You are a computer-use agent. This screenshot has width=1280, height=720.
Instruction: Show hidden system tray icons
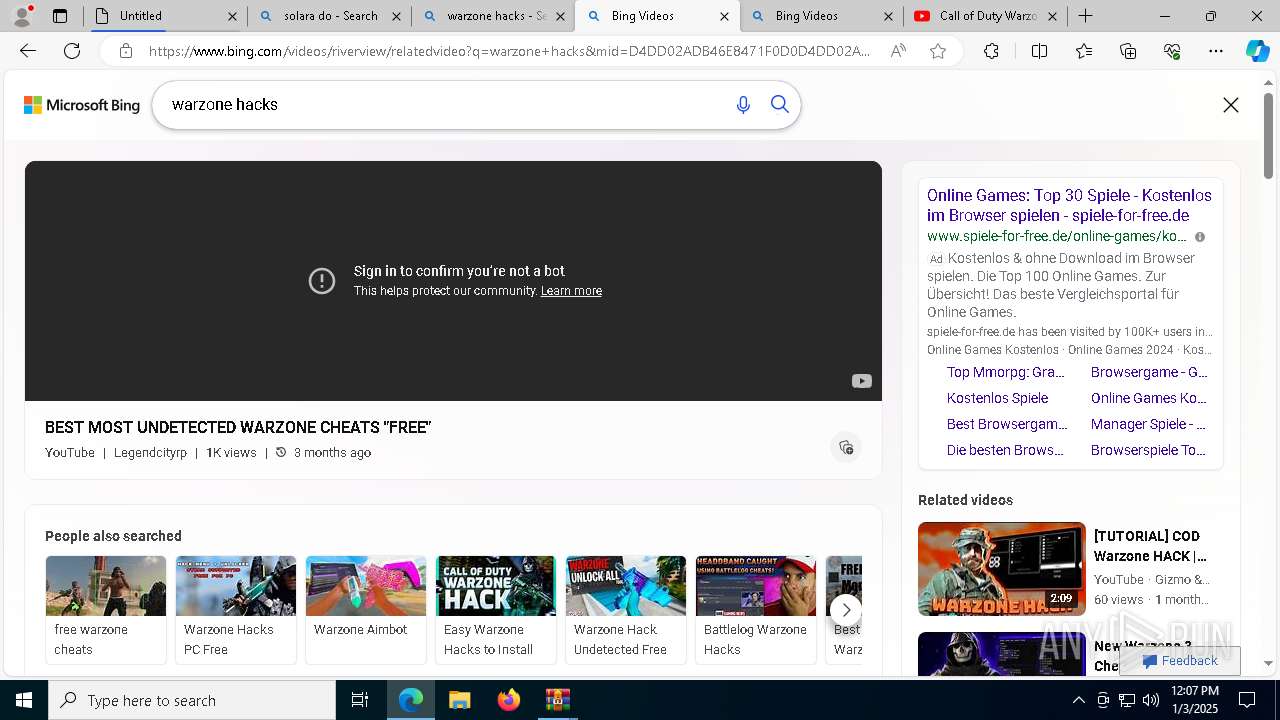tap(1078, 700)
